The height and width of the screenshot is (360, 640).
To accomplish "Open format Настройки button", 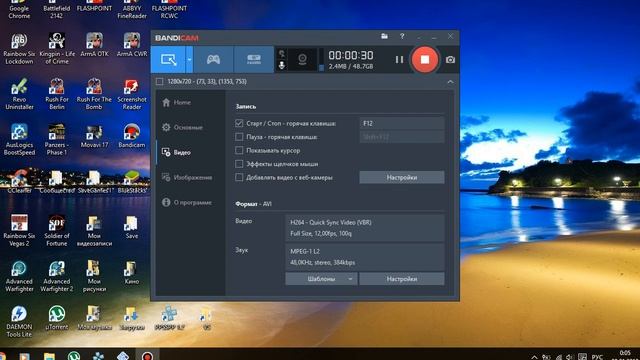I will click(402, 279).
